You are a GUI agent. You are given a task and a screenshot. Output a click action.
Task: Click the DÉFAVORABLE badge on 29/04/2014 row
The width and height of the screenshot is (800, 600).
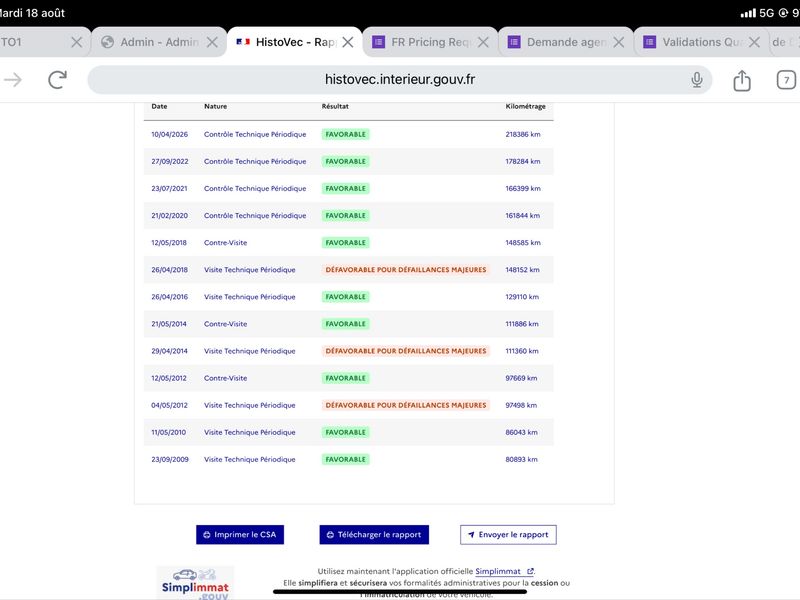pyautogui.click(x=406, y=351)
